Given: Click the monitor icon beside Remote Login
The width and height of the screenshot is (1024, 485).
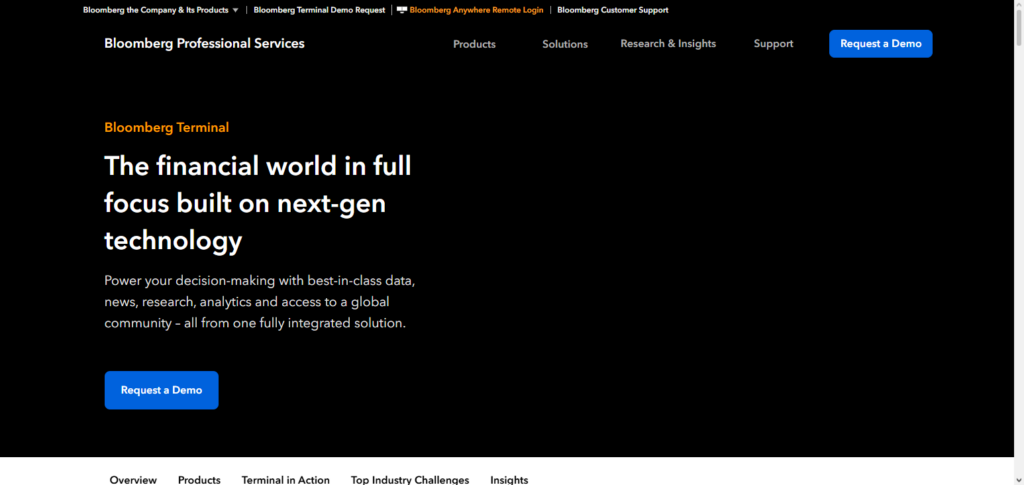Looking at the screenshot, I should [402, 10].
